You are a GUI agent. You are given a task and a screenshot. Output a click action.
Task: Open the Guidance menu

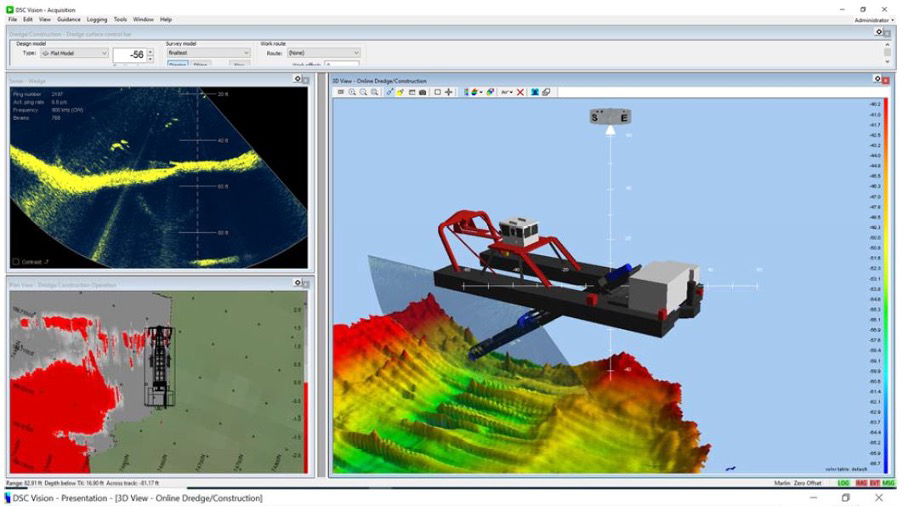[69, 19]
